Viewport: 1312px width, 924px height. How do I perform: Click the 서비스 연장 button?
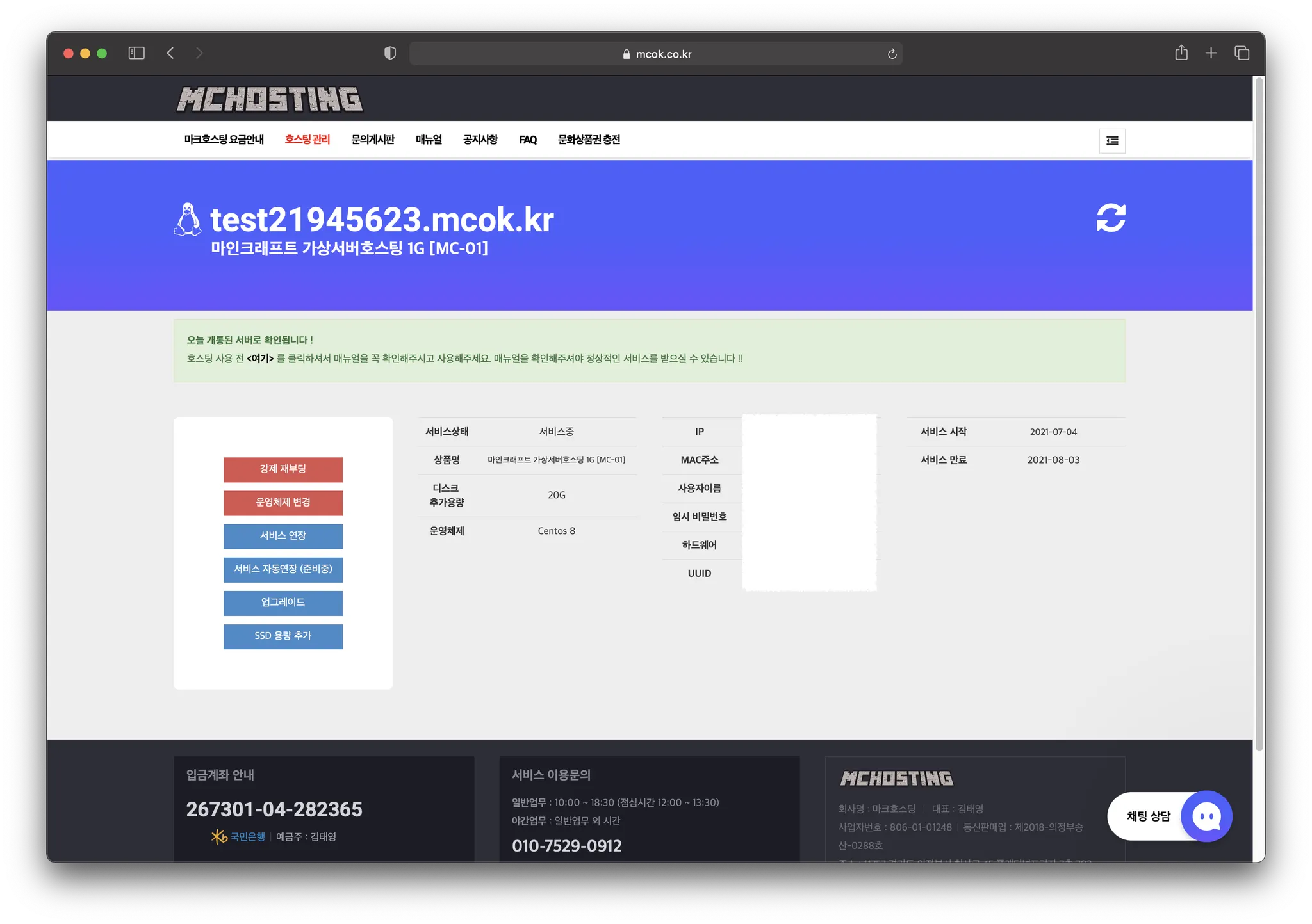[283, 536]
